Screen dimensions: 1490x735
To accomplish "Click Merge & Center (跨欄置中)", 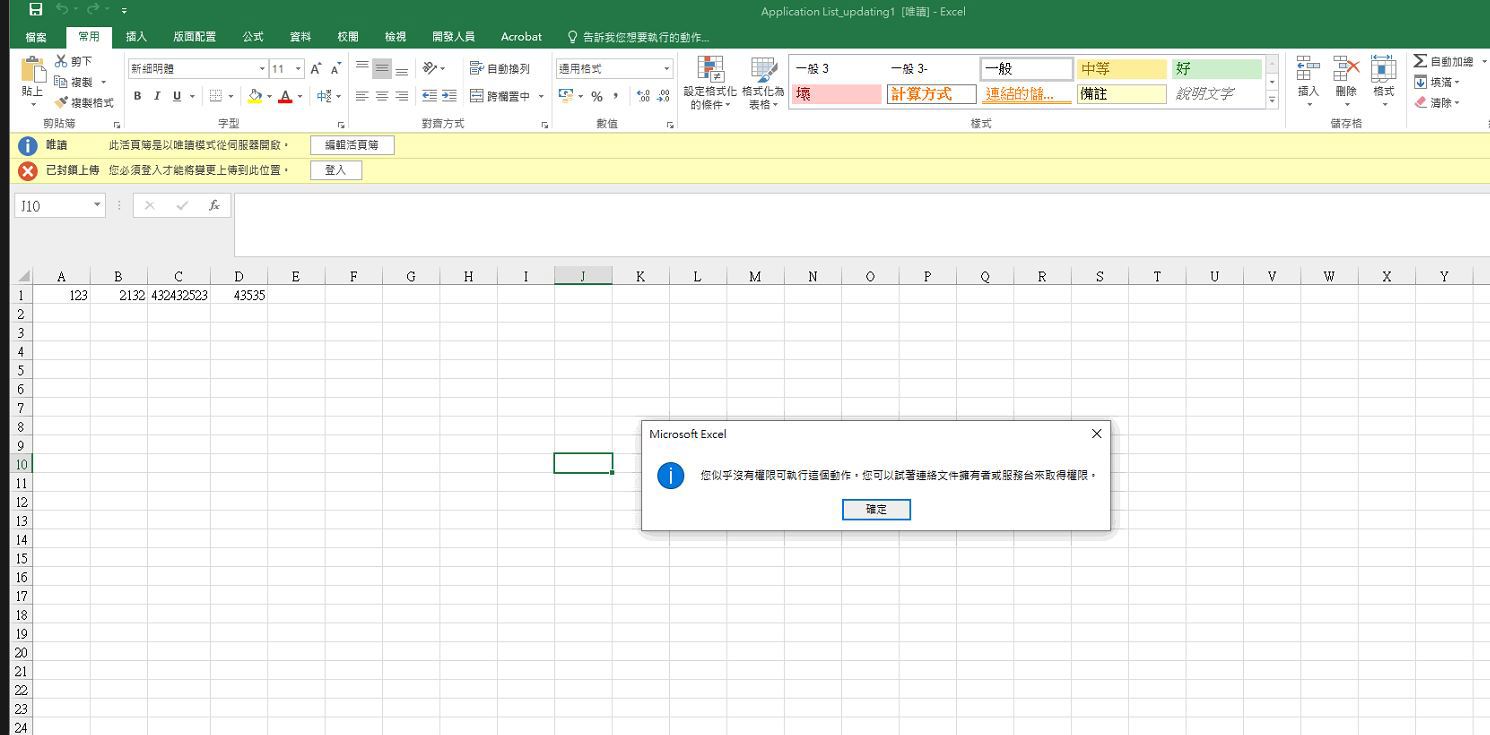I will [500, 97].
